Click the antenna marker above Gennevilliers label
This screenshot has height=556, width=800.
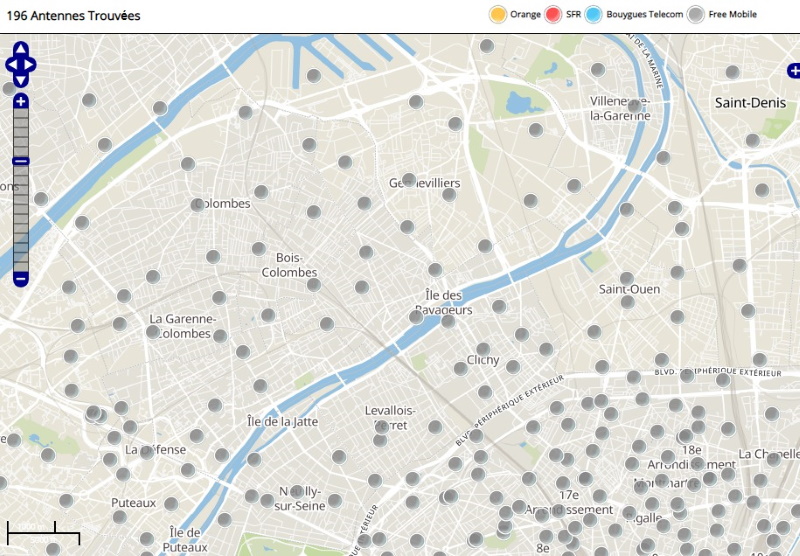[x=408, y=180]
